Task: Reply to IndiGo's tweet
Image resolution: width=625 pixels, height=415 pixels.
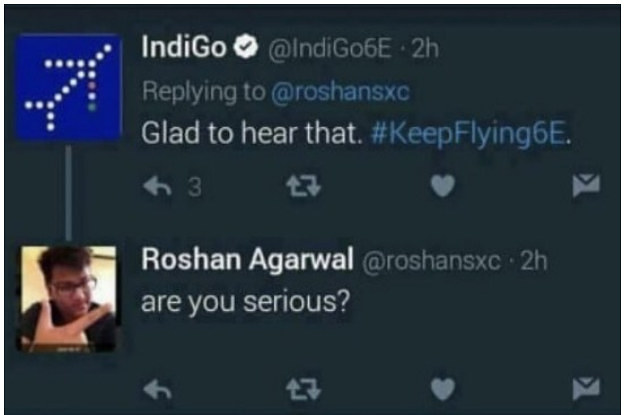Action: 157,186
